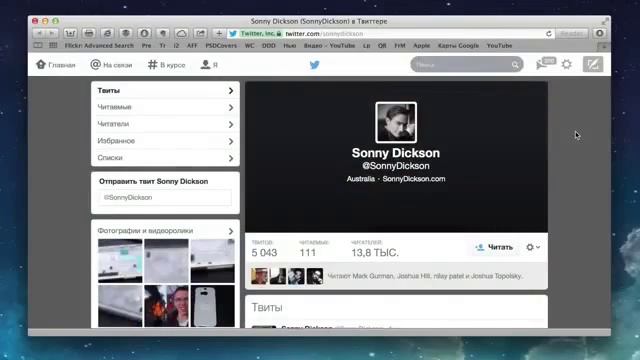
Task: Click the chevron next to Читатели
Action: pyautogui.click(x=231, y=124)
